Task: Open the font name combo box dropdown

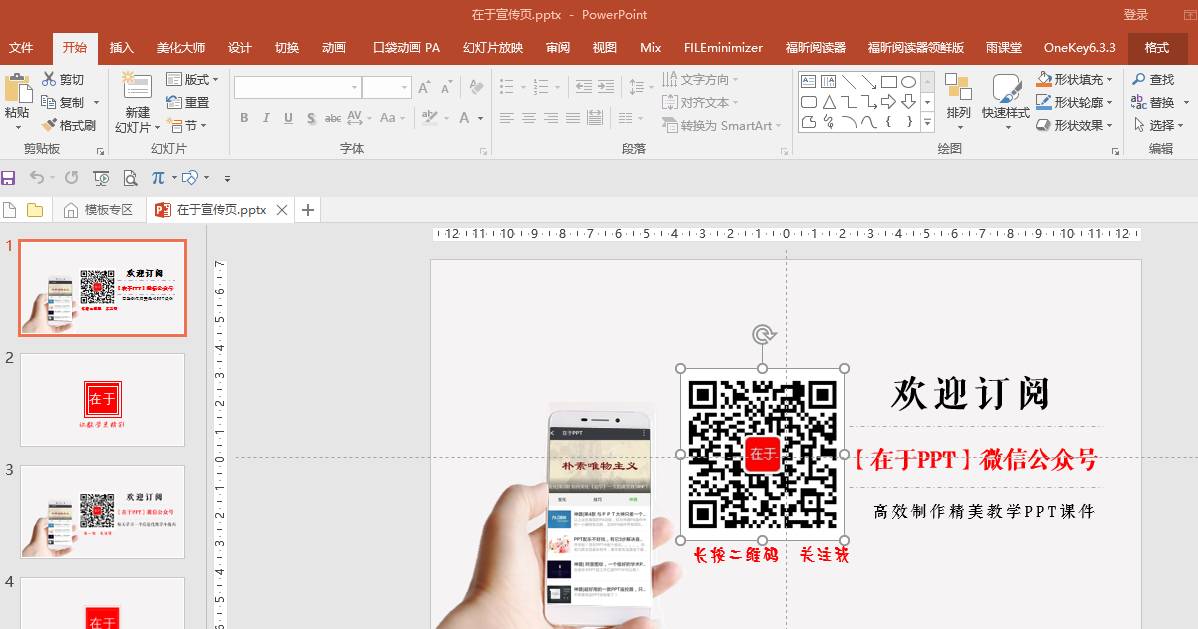Action: click(x=354, y=88)
